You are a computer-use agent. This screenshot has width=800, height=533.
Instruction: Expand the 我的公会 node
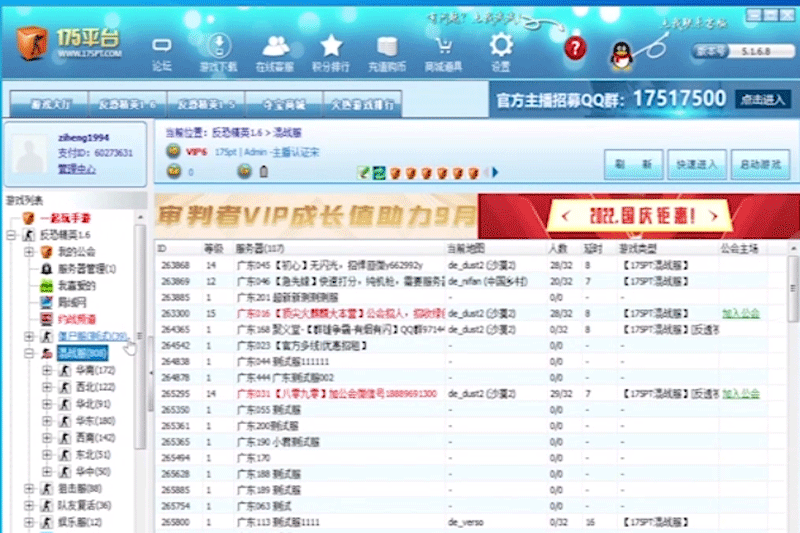(29, 252)
